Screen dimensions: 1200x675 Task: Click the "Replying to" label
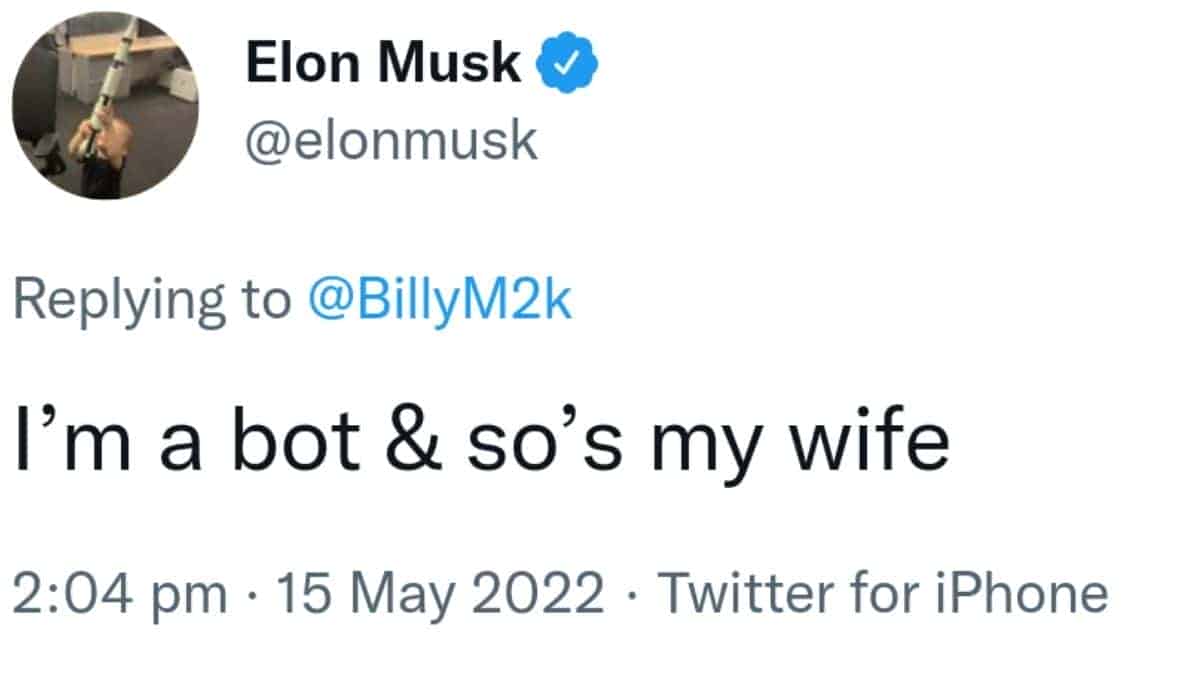point(152,303)
